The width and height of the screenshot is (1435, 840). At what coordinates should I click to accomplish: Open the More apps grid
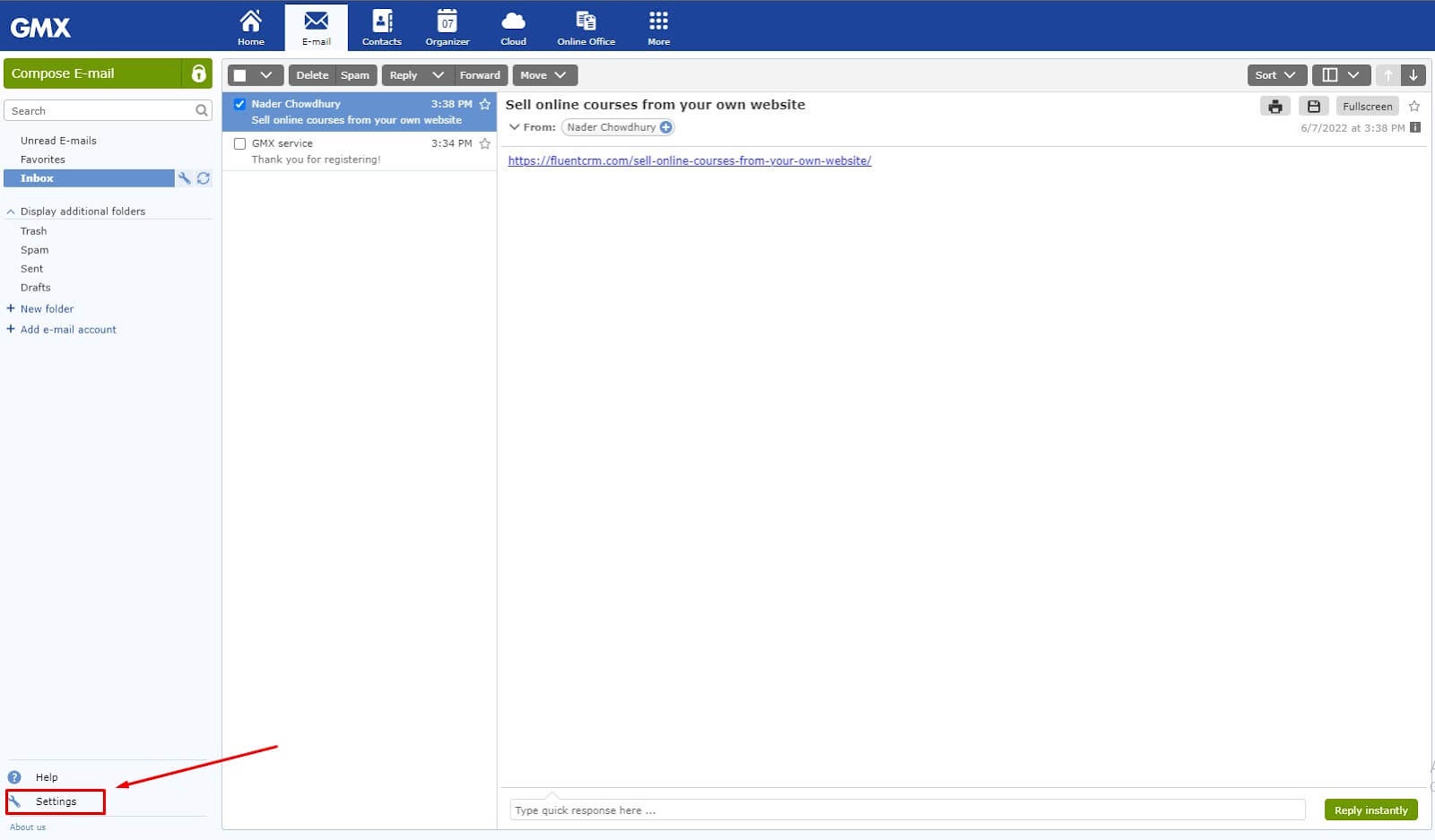[x=658, y=27]
